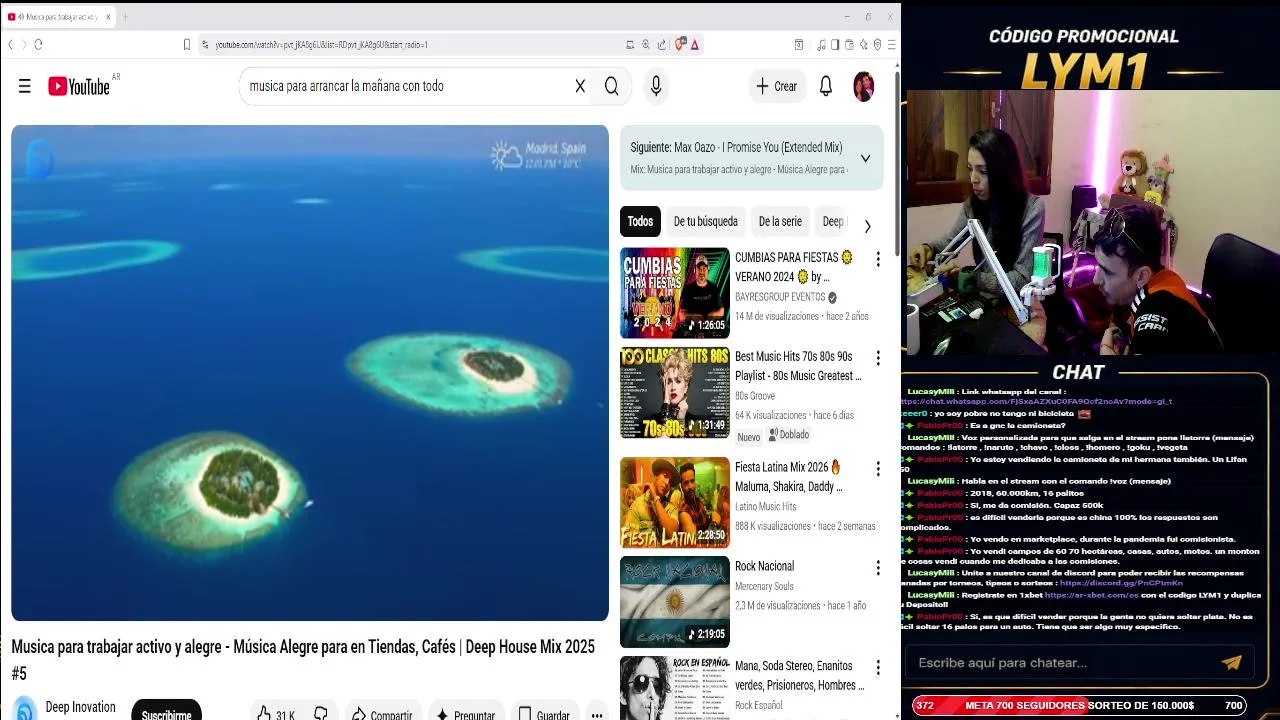The width and height of the screenshot is (1280, 720).
Task: Go forward in the browser
Action: point(23,44)
